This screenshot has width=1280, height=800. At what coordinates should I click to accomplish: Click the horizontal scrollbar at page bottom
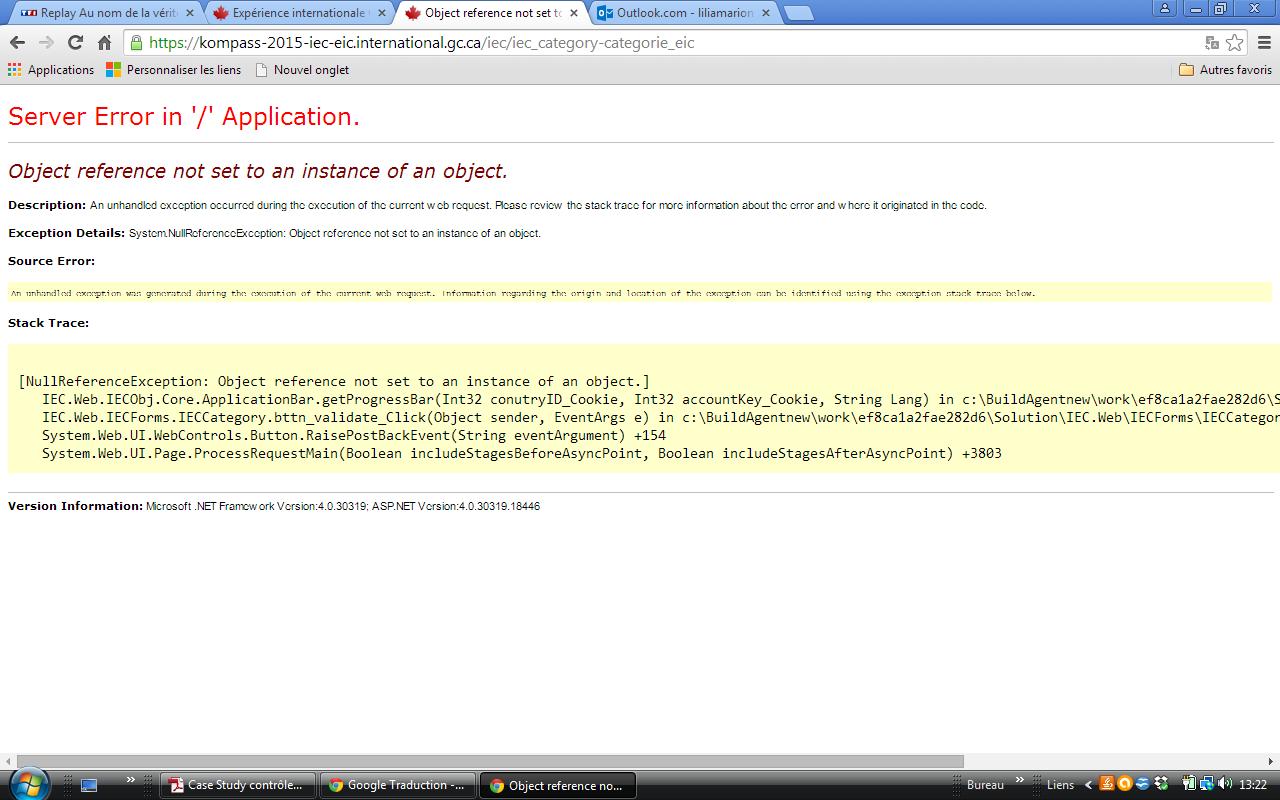pos(490,761)
